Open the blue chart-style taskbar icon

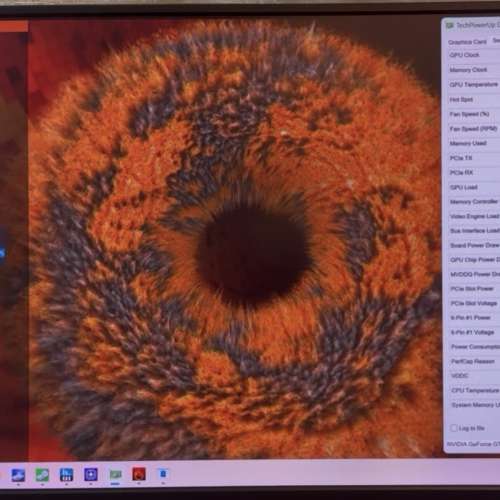[66, 474]
